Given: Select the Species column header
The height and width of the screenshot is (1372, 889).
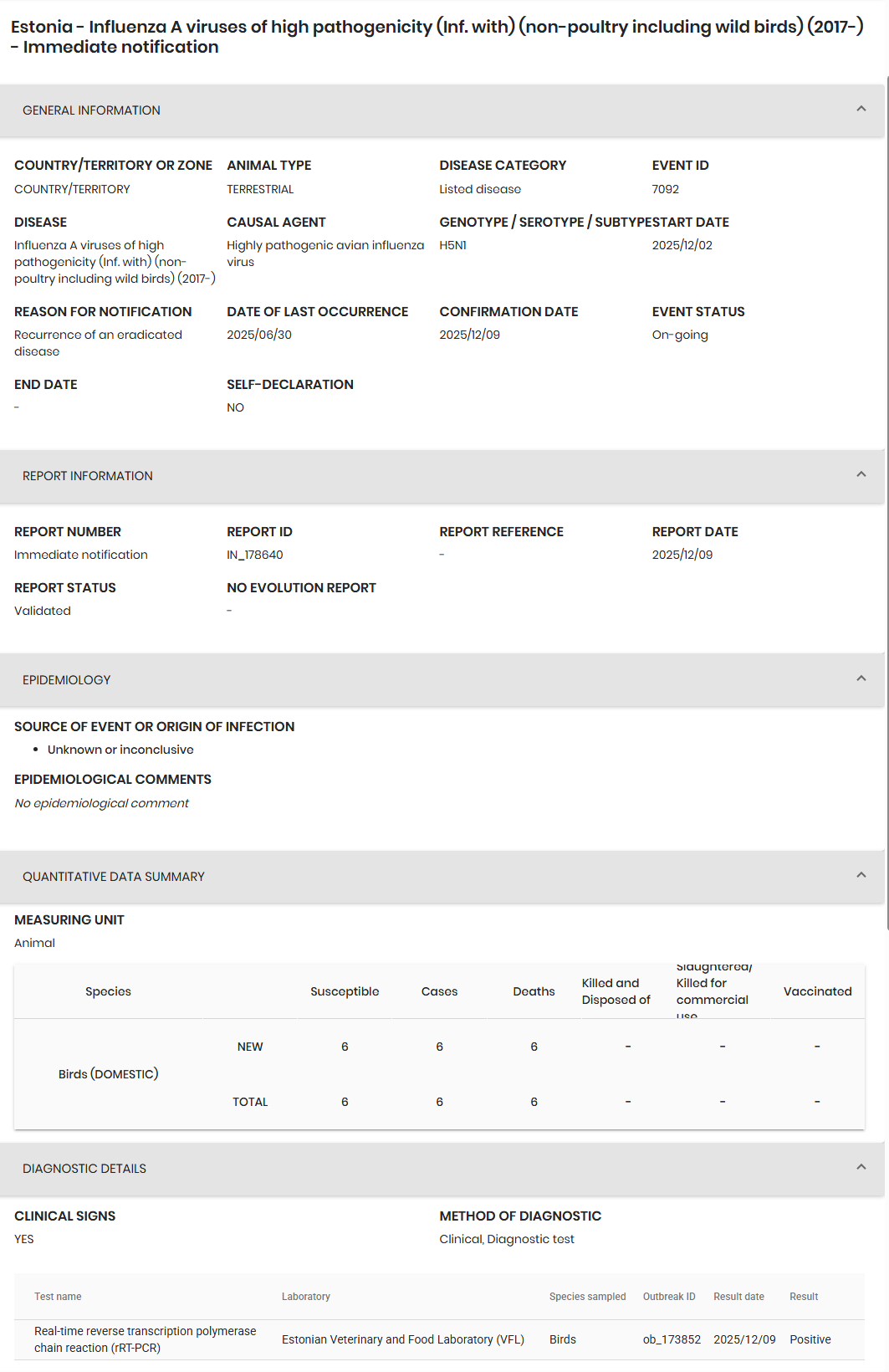Looking at the screenshot, I should point(108,991).
